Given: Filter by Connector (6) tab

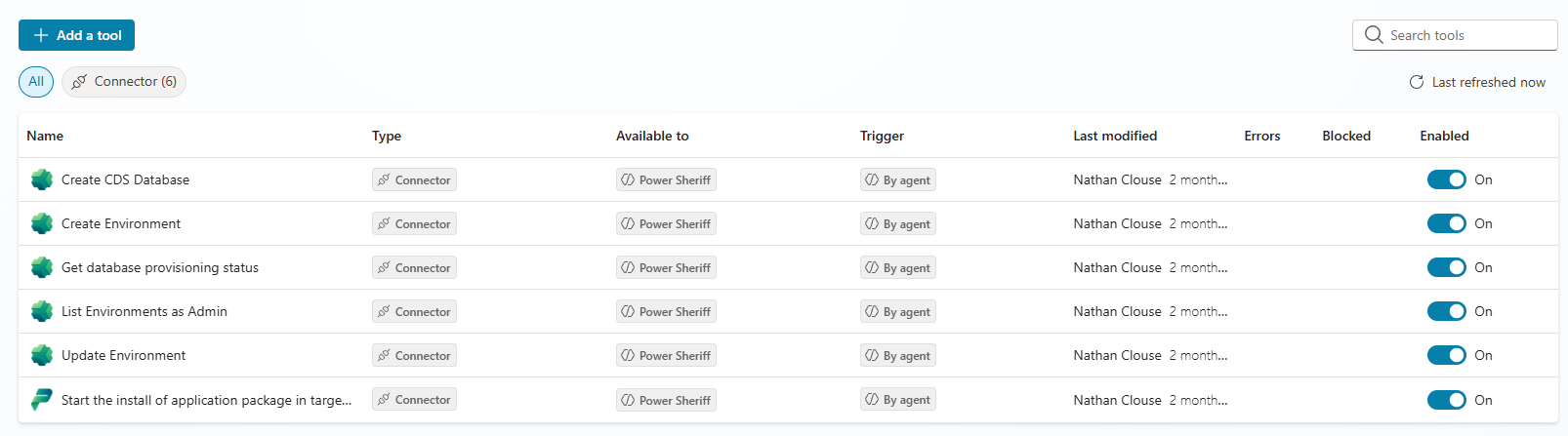Looking at the screenshot, I should click(124, 82).
